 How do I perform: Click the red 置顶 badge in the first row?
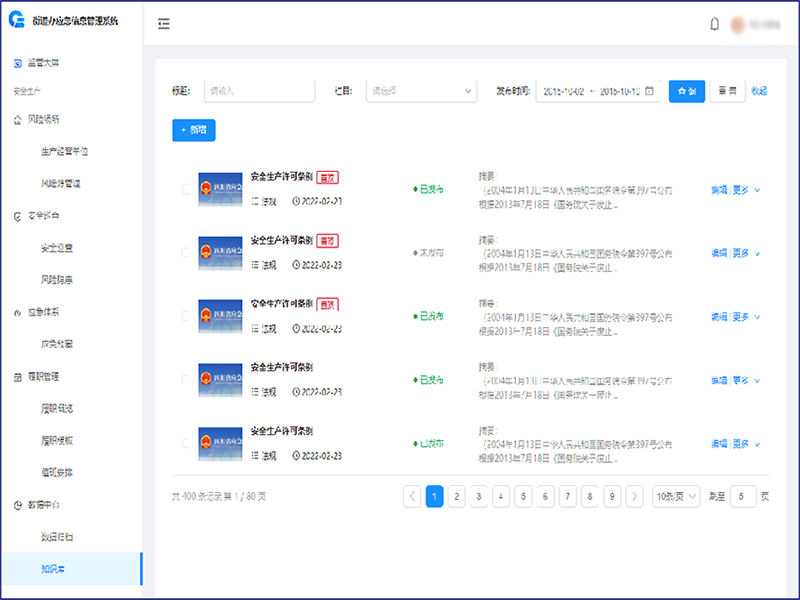[328, 178]
